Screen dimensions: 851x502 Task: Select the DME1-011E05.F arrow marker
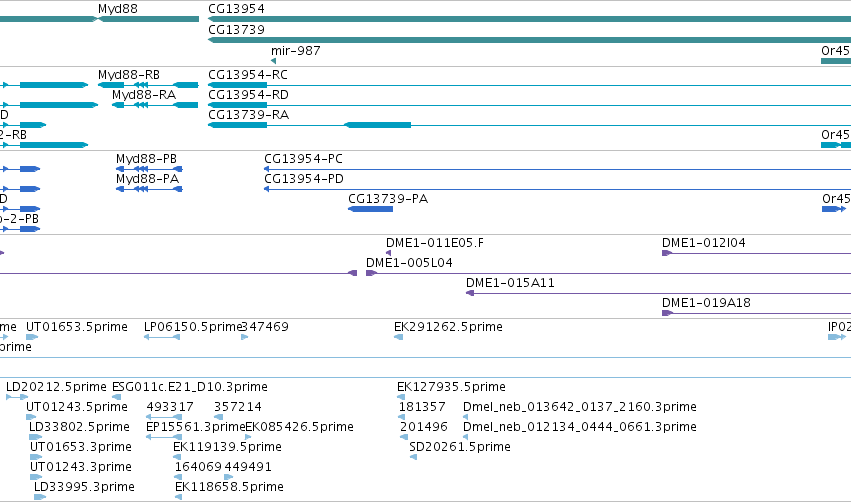389,253
